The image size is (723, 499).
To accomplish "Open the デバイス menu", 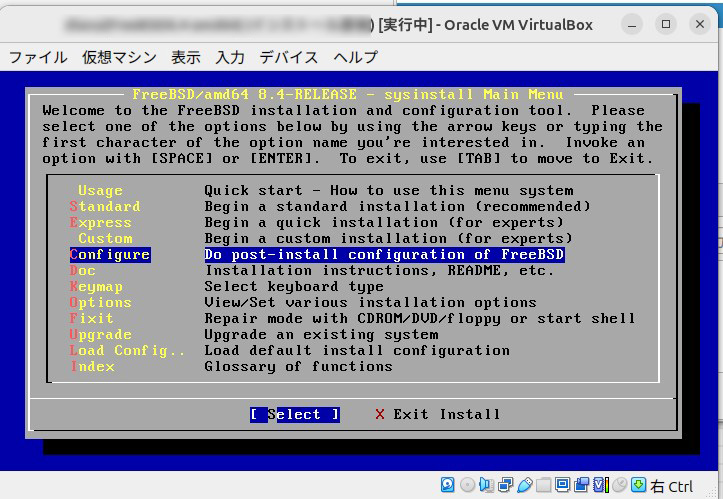I will (289, 57).
